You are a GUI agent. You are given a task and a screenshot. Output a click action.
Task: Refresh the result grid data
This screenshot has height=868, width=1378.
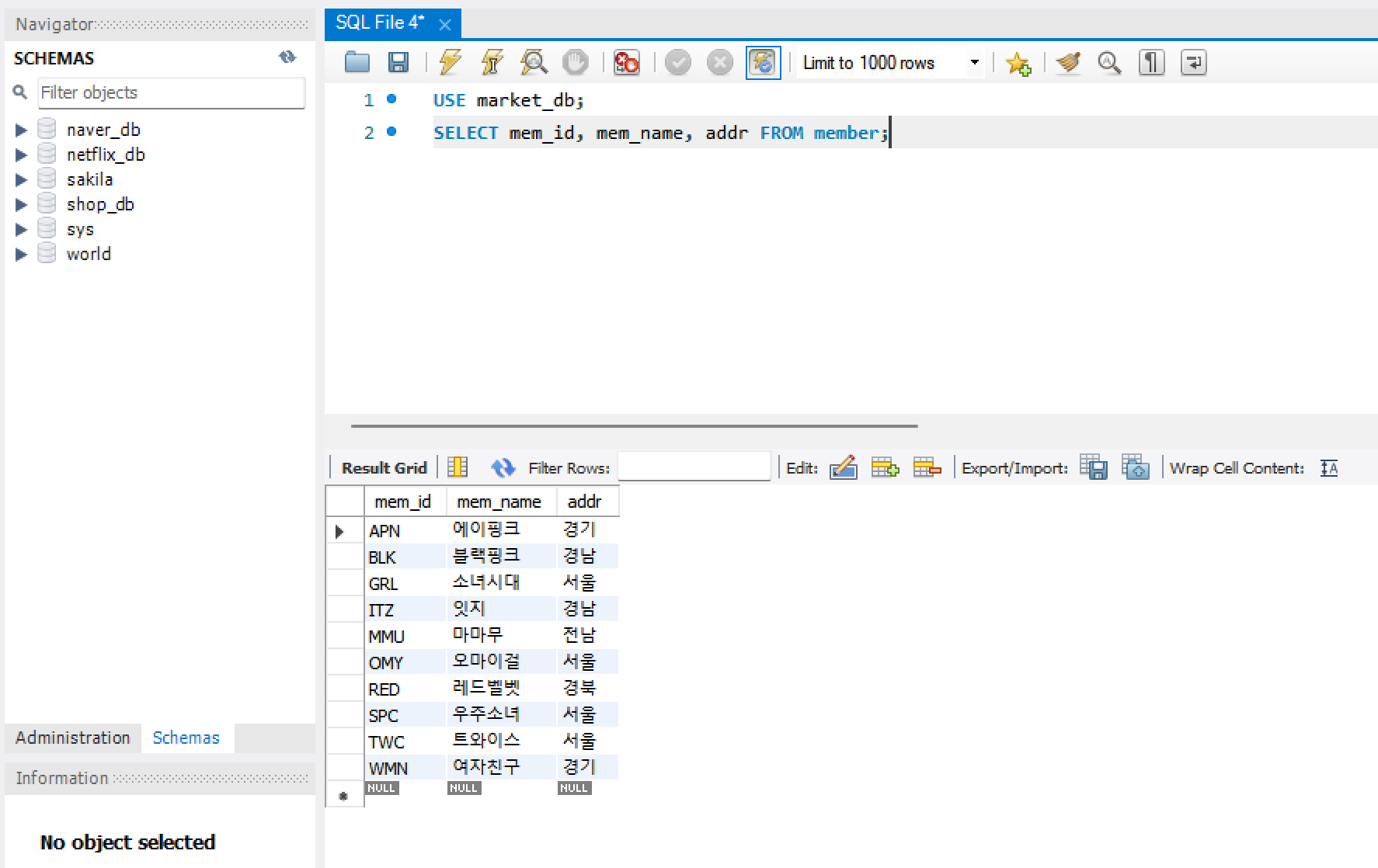[x=503, y=467]
